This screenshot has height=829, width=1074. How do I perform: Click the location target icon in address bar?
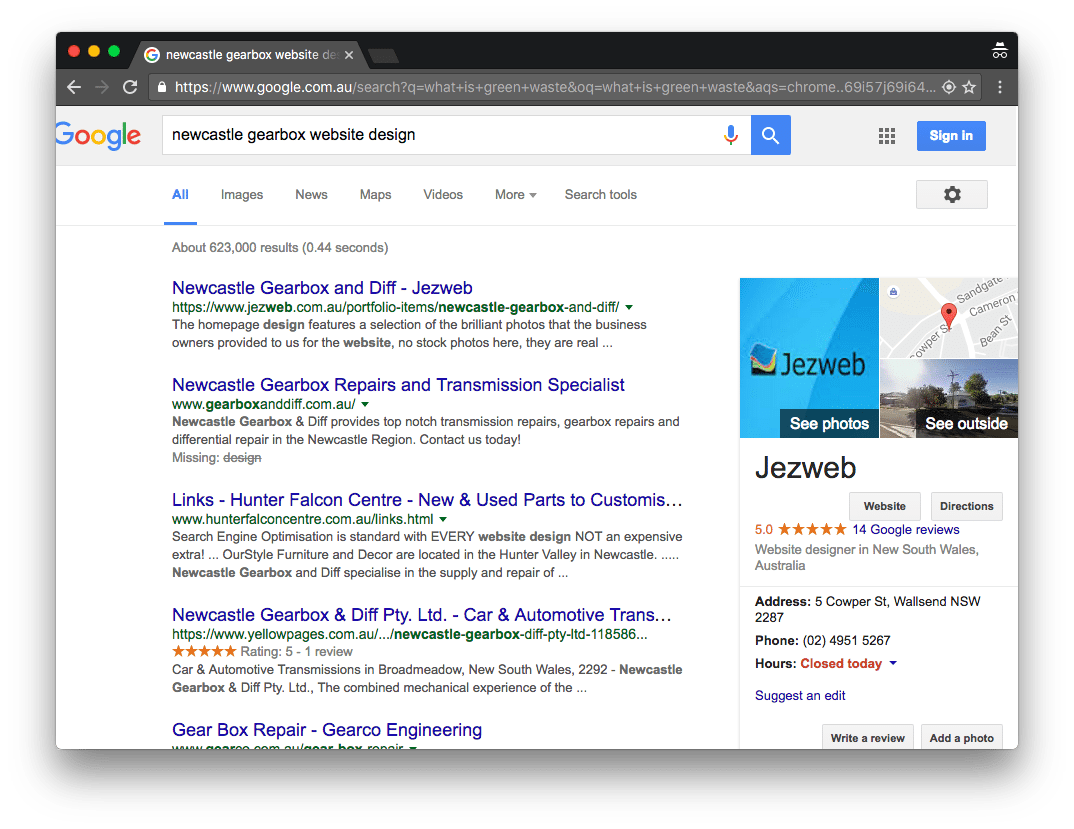coord(949,87)
